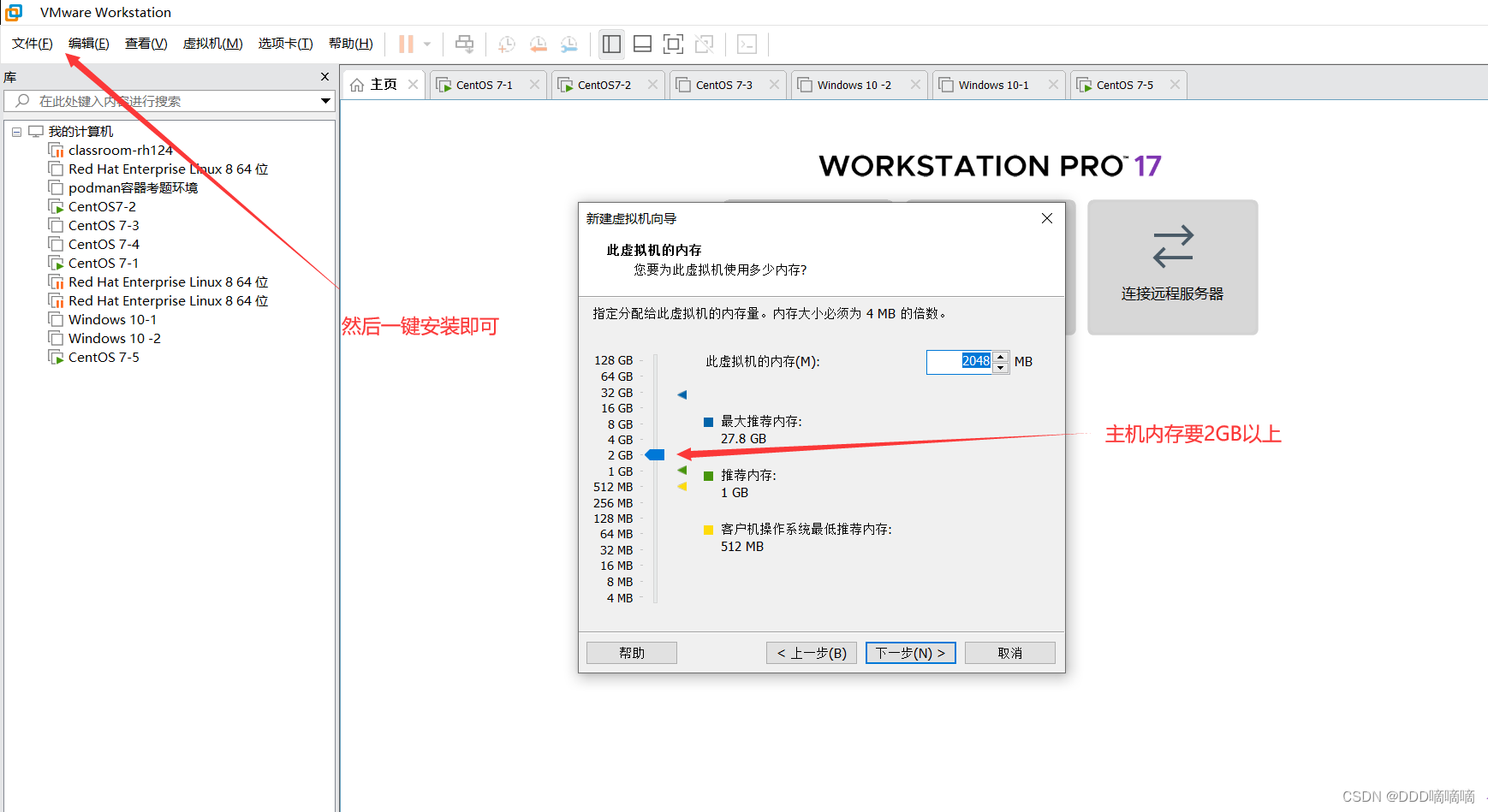Close the 主页 tab
This screenshot has height=812, width=1488.
point(413,84)
